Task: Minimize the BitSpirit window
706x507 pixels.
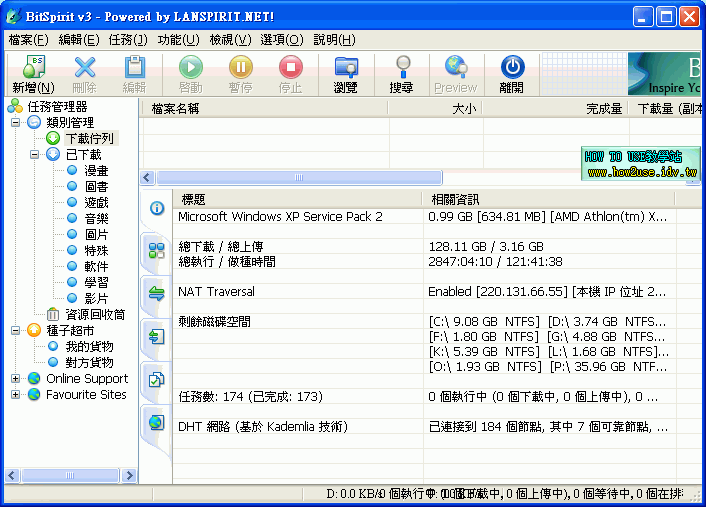Action: pos(643,17)
